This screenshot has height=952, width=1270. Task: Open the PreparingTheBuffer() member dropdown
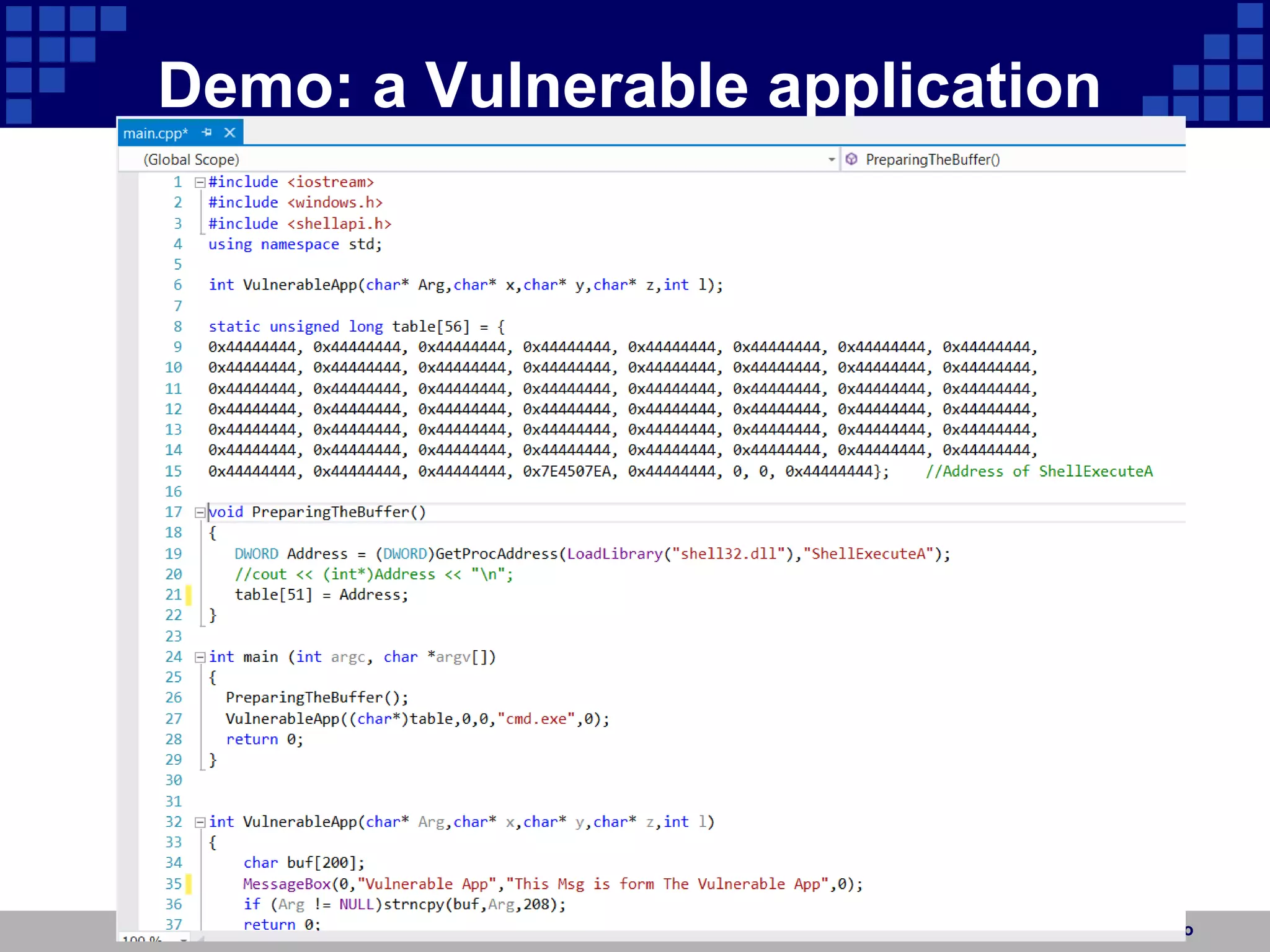tap(1014, 159)
